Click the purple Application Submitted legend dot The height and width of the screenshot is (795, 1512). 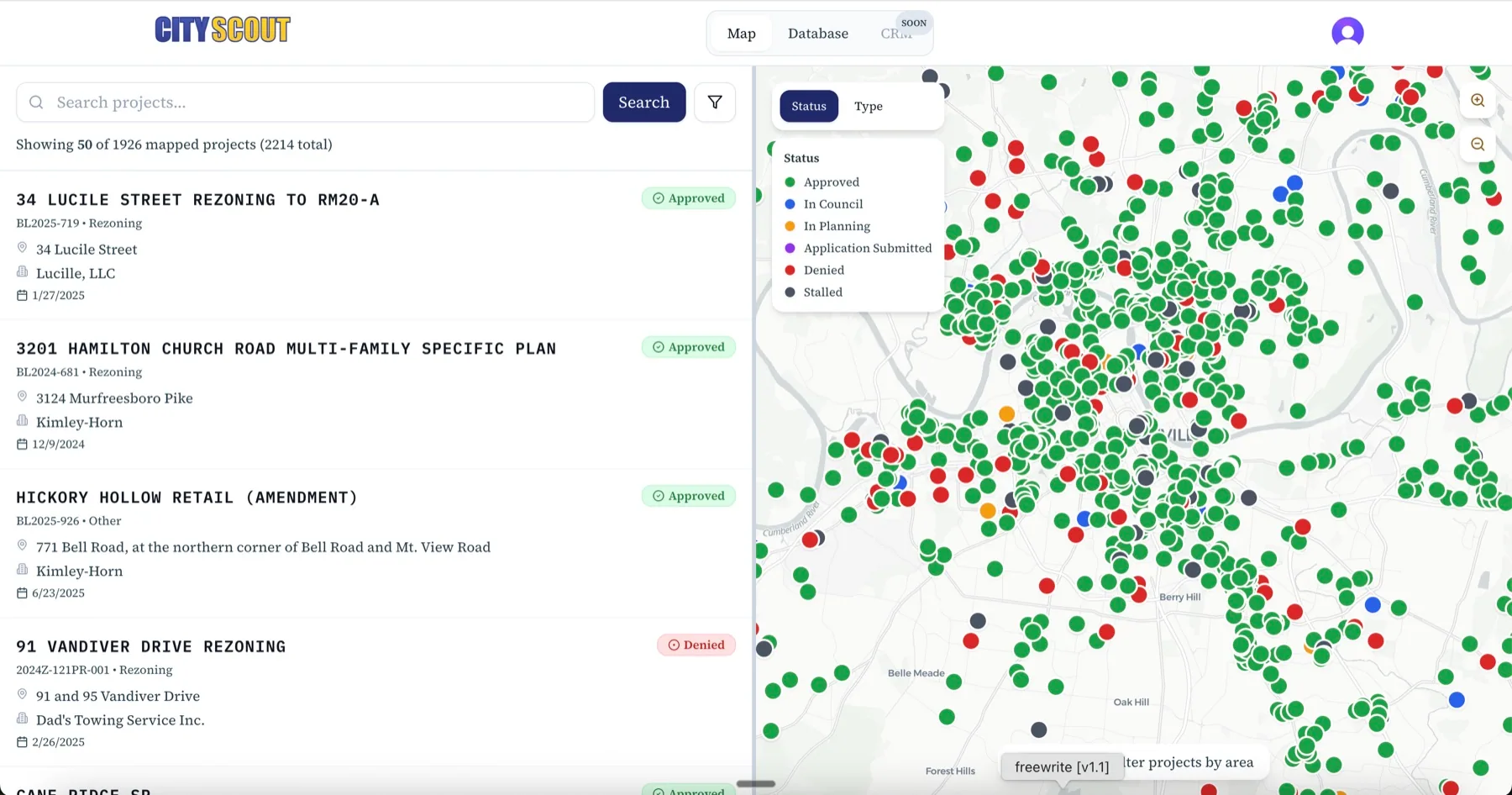(790, 248)
